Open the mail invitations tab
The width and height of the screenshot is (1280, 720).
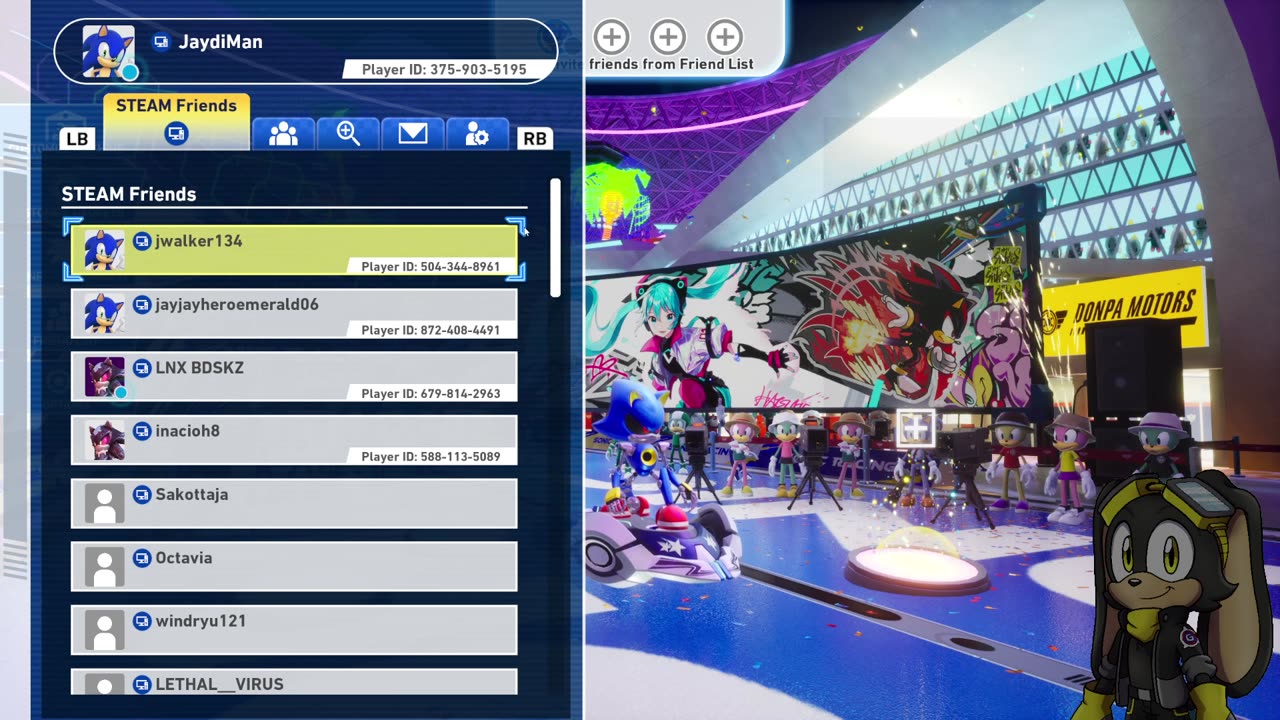[413, 134]
